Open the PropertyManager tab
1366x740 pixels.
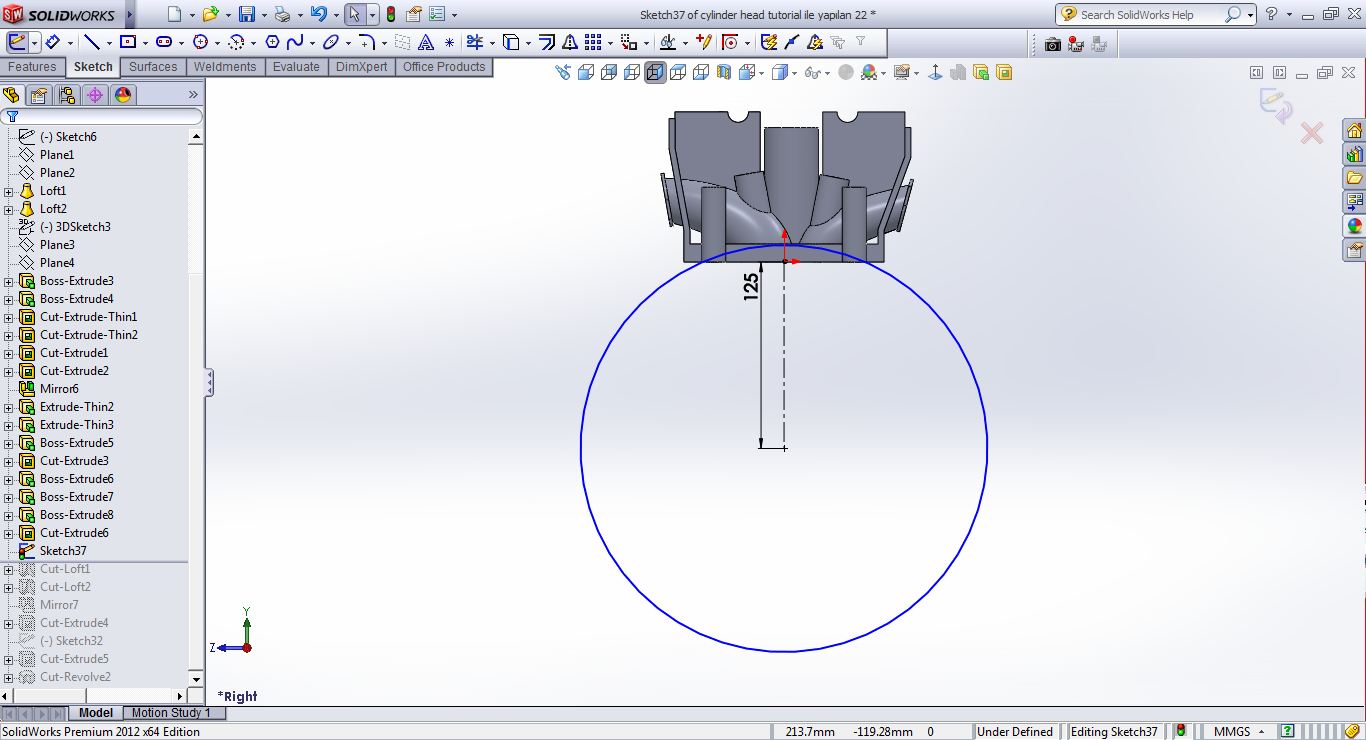(x=38, y=95)
